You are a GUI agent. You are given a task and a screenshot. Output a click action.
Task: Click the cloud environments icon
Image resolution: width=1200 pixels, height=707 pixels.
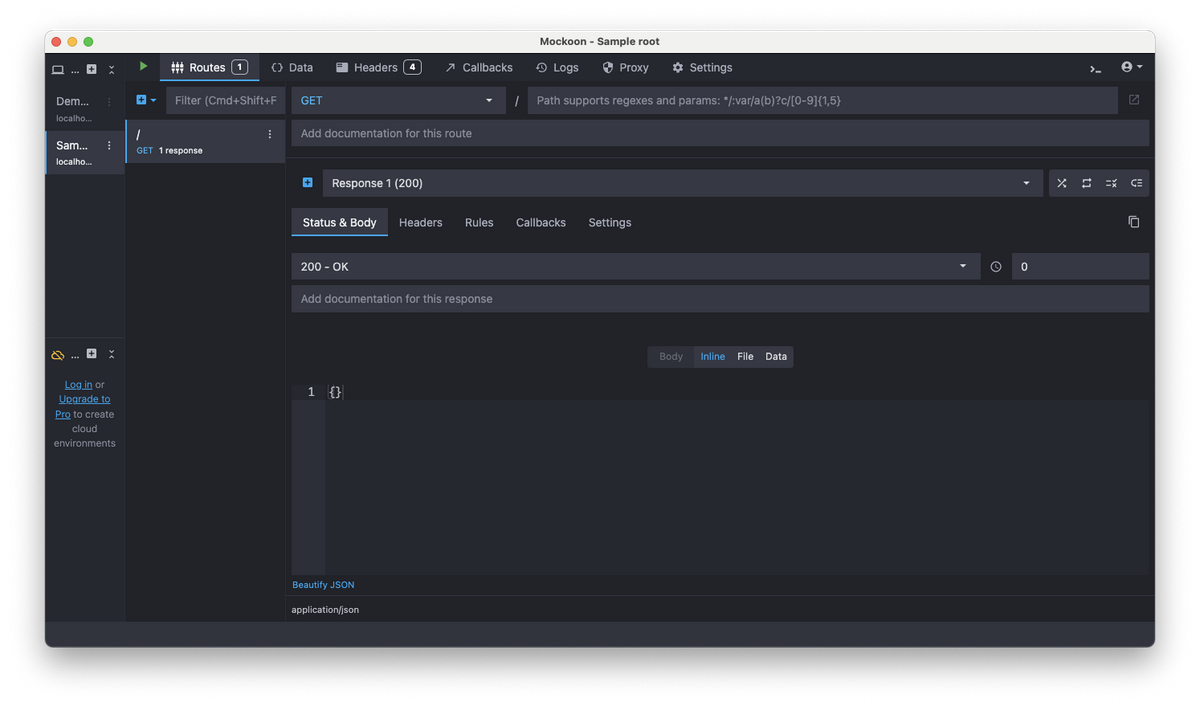tap(58, 355)
